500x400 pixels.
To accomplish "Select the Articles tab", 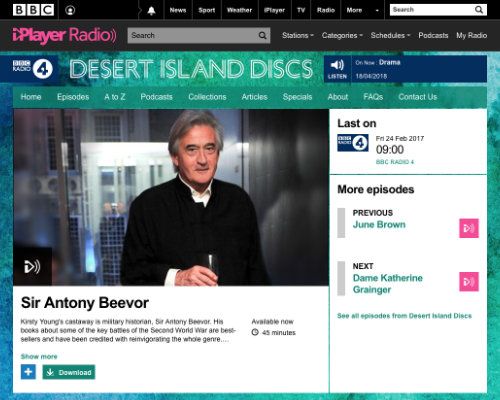I will coord(254,97).
